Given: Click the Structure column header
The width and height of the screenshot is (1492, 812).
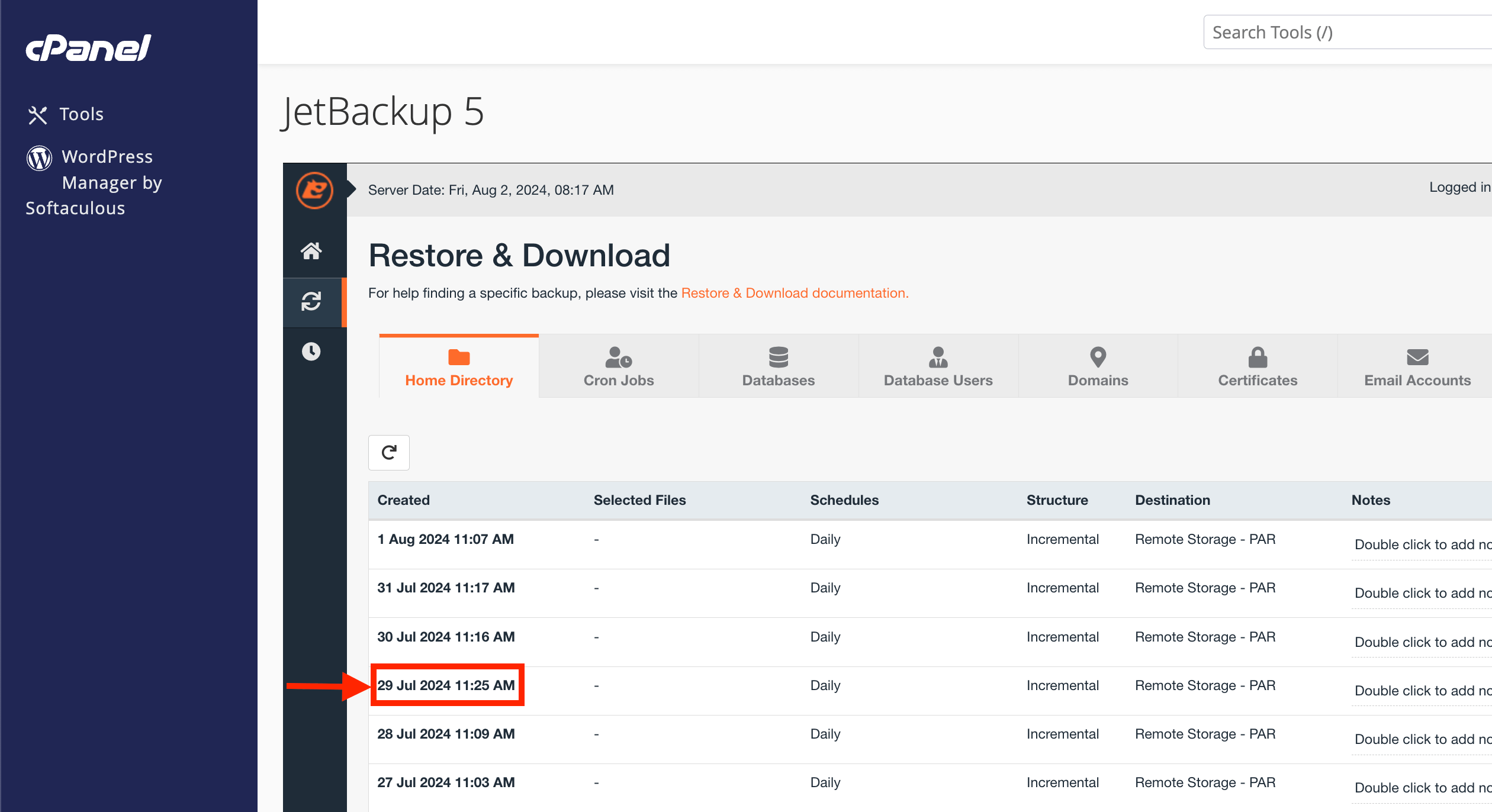Looking at the screenshot, I should pyautogui.click(x=1057, y=500).
